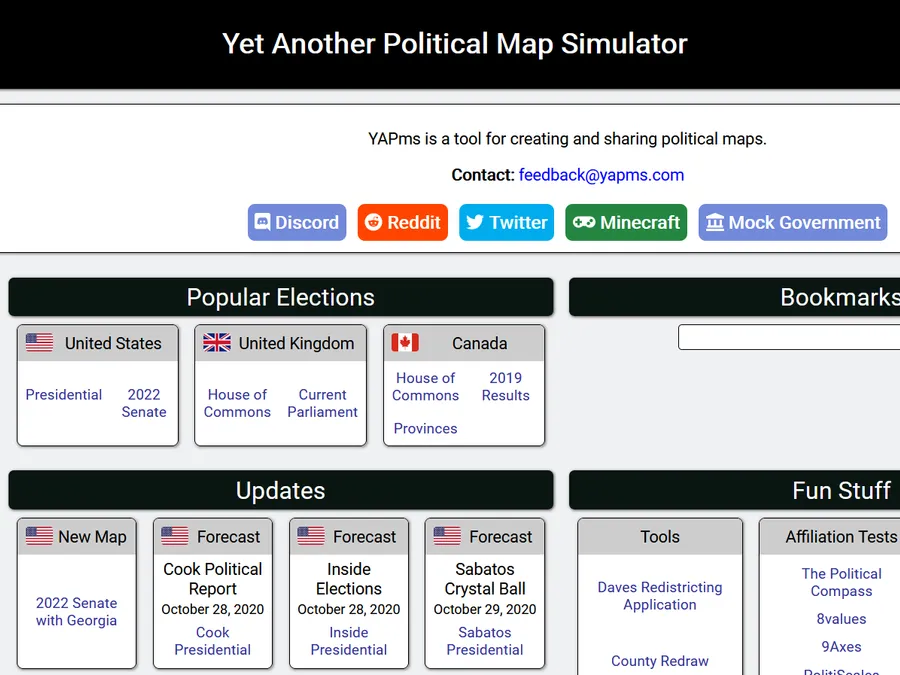
Task: Open the 8values test link
Action: click(x=841, y=619)
